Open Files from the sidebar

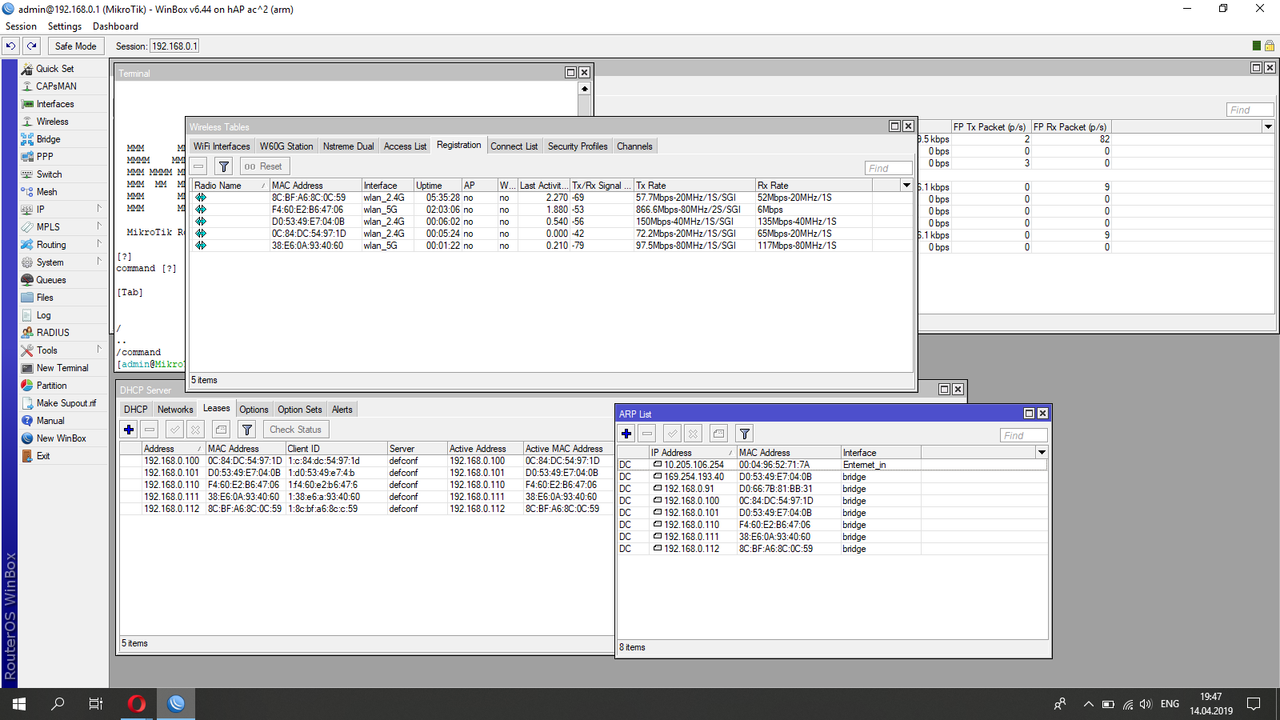click(45, 297)
